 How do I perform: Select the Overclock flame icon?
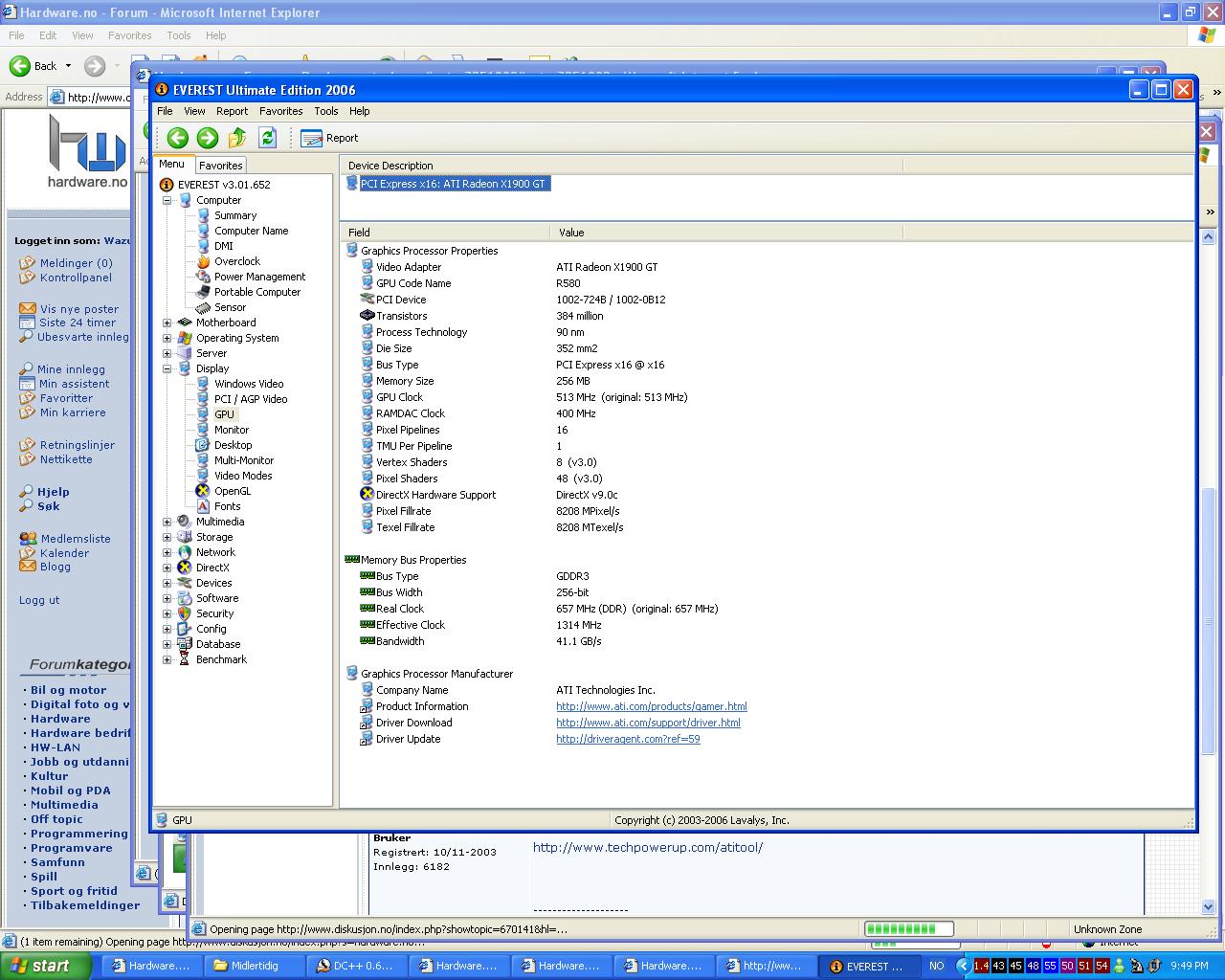pyautogui.click(x=203, y=261)
